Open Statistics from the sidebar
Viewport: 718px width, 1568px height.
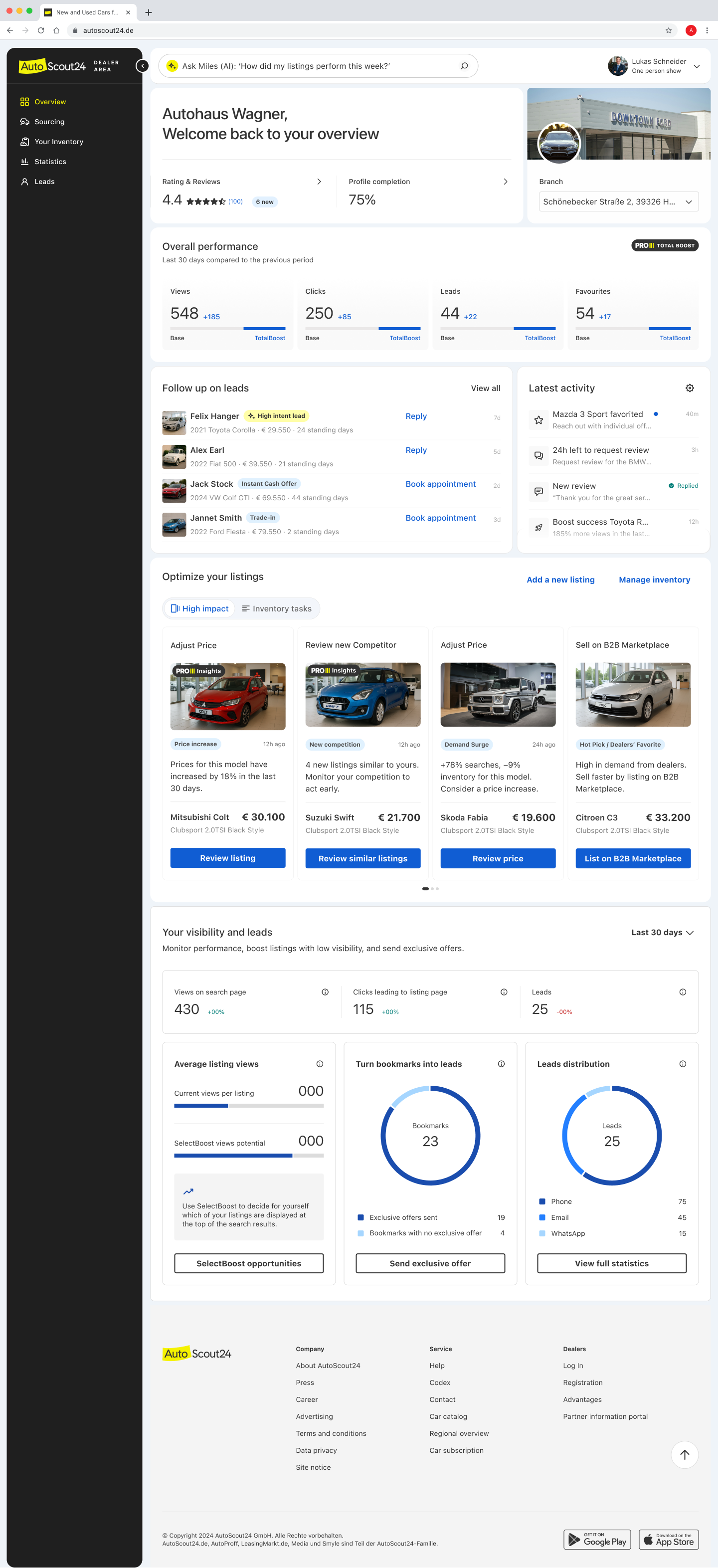coord(50,162)
